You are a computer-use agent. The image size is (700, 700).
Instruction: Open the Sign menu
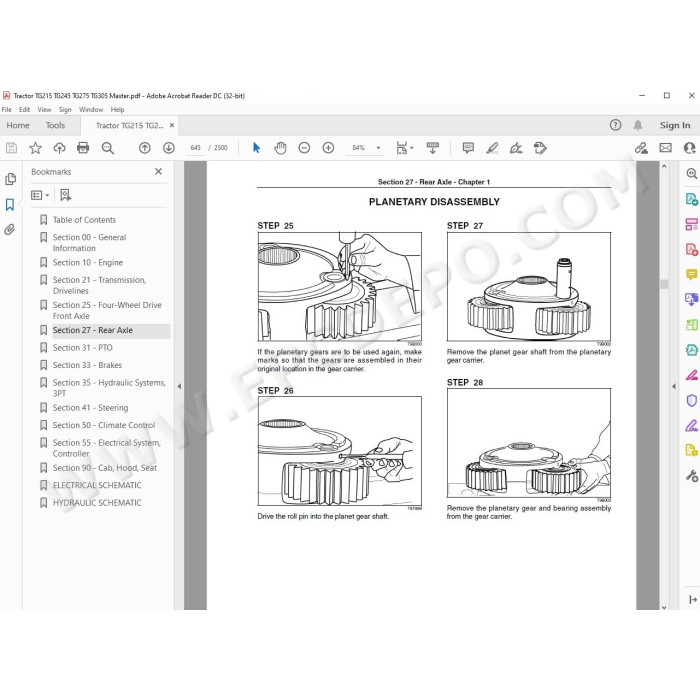point(65,109)
